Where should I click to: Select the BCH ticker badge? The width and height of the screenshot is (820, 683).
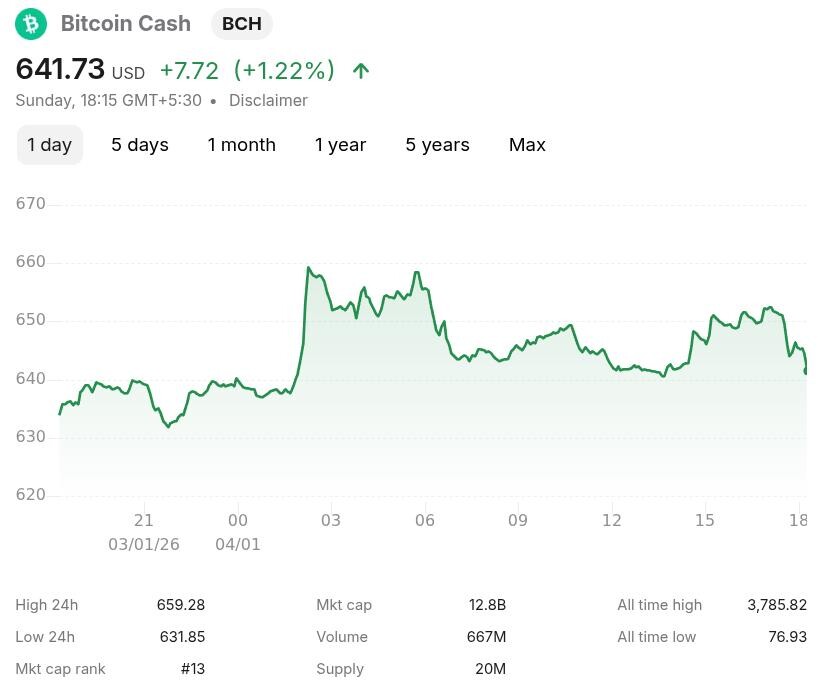click(242, 24)
